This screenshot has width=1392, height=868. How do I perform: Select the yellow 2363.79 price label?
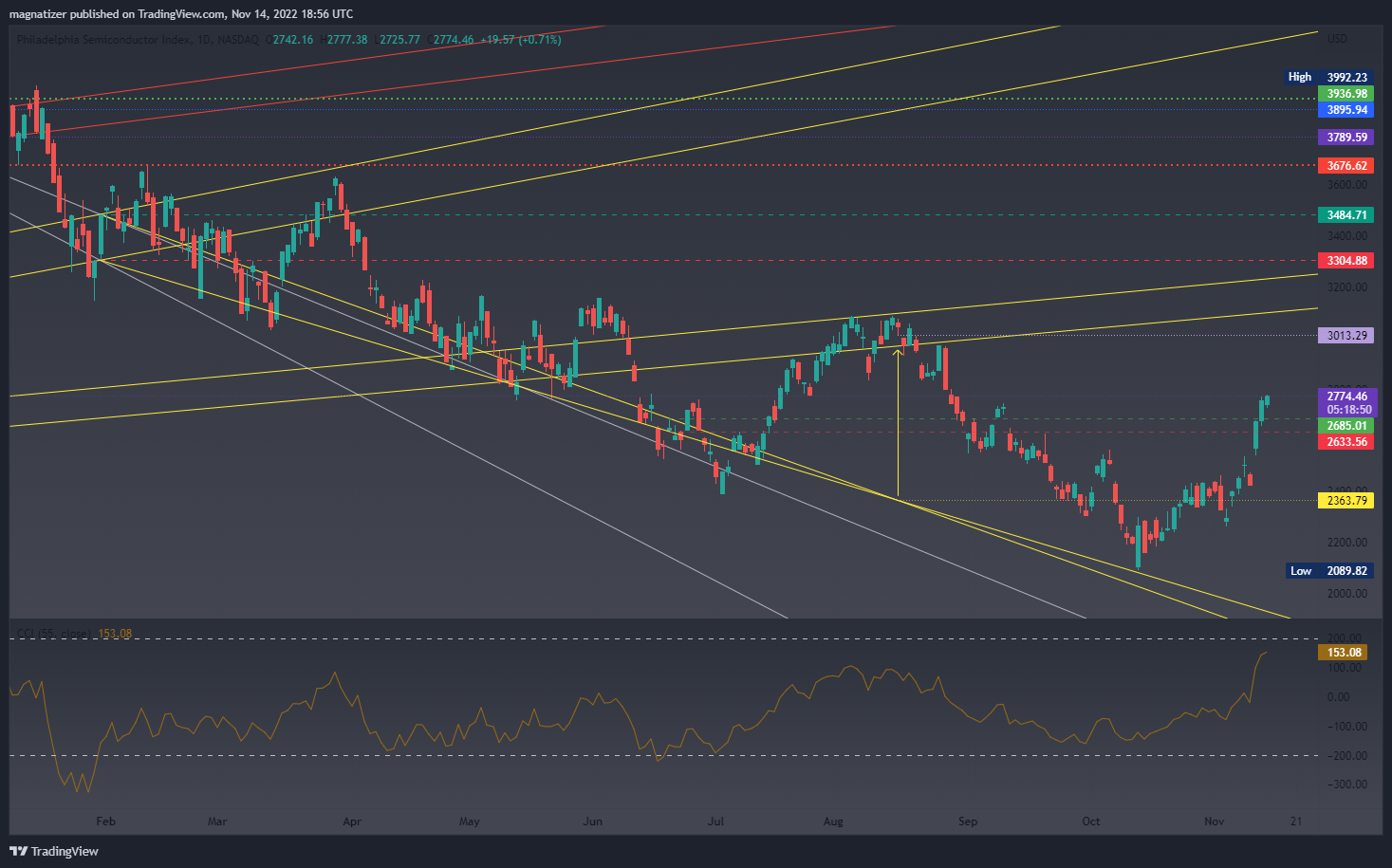pos(1346,500)
